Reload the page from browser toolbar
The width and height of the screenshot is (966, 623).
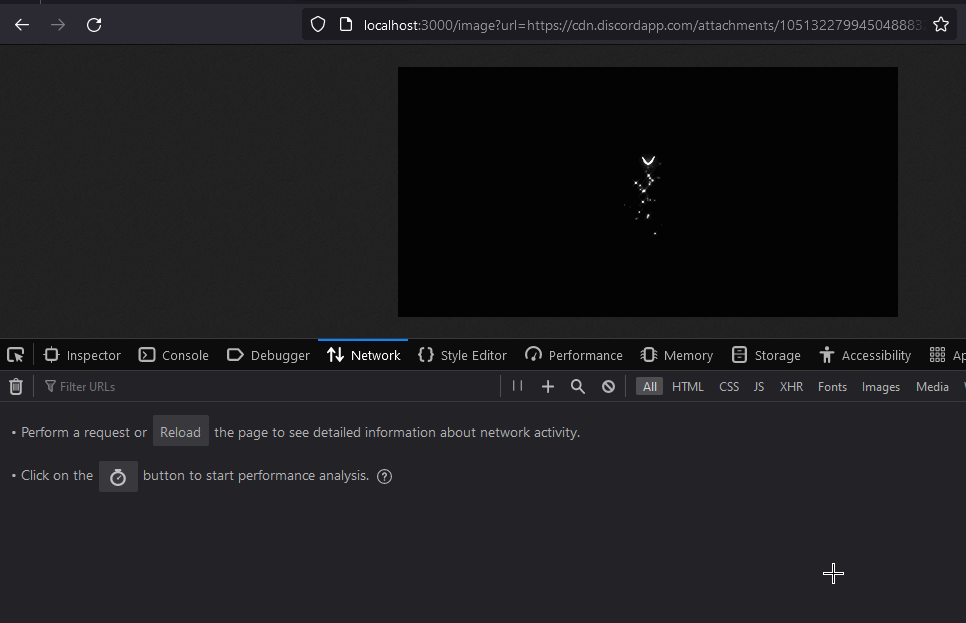(94, 24)
